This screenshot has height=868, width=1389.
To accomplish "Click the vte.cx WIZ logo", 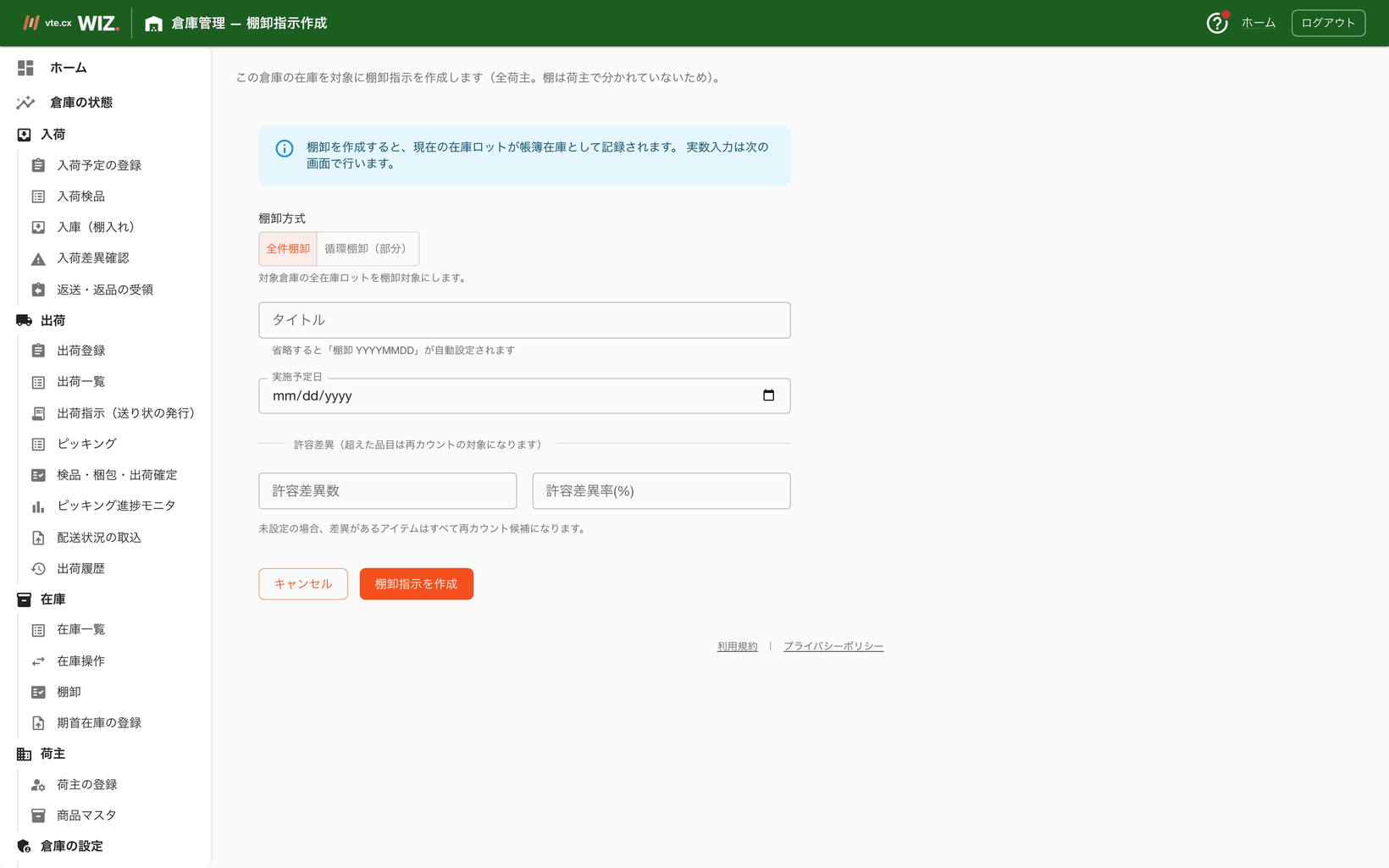I will 71,23.
